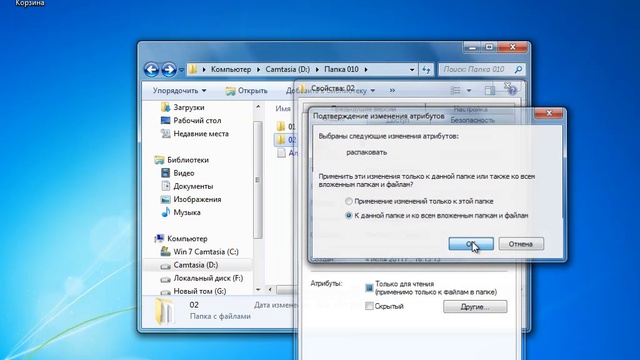Select Папка 010 in the address breadcrumb
The width and height of the screenshot is (640, 360).
(341, 69)
